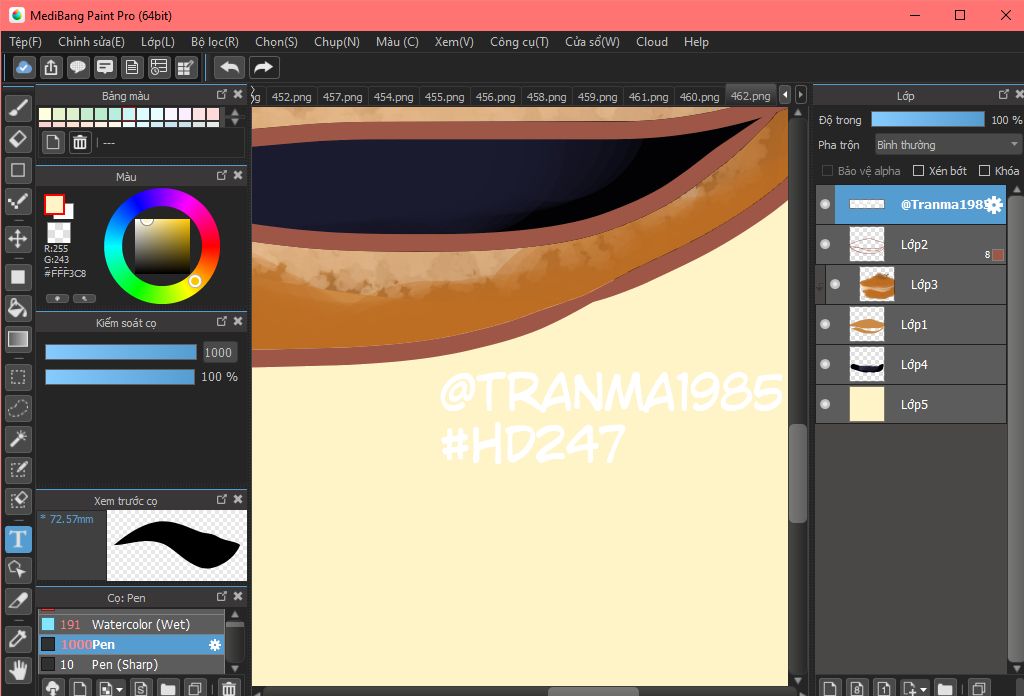Open the Pha trộn blend mode dropdown
Image resolution: width=1024 pixels, height=696 pixels.
[948, 144]
